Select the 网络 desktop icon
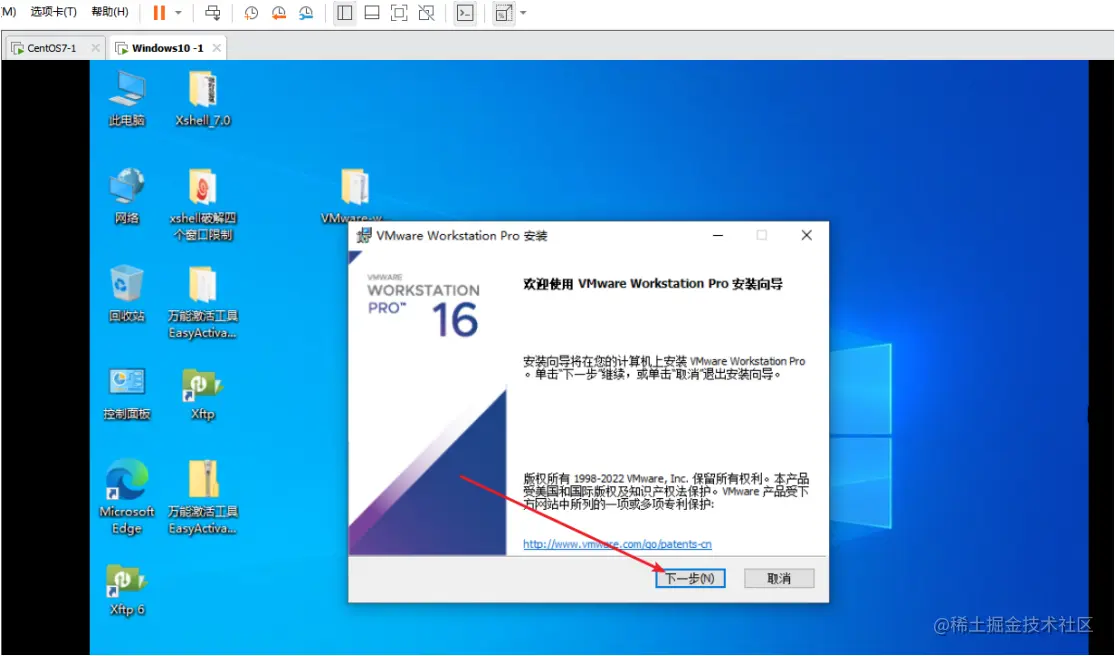This screenshot has height=656, width=1115. coord(127,196)
